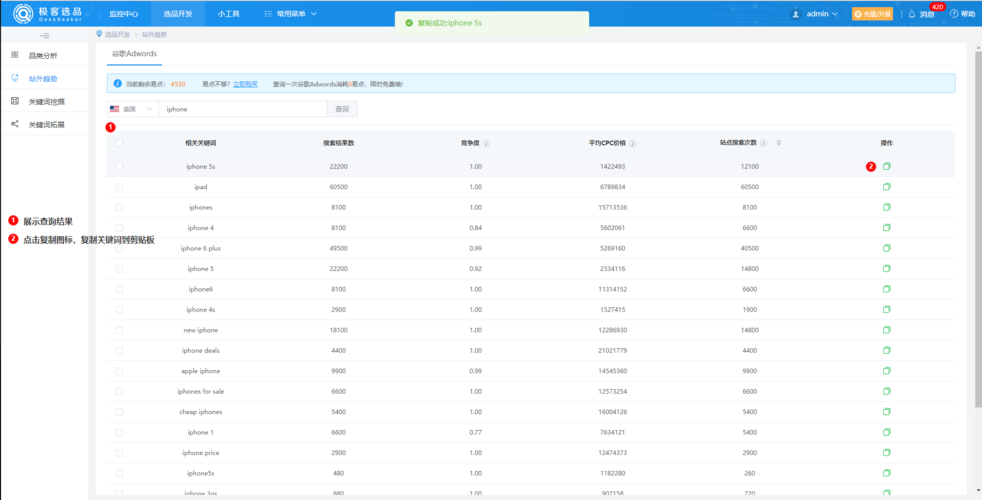The height and width of the screenshot is (500, 982).
Task: Copy keyword in the new iphone row
Action: pyautogui.click(x=886, y=330)
